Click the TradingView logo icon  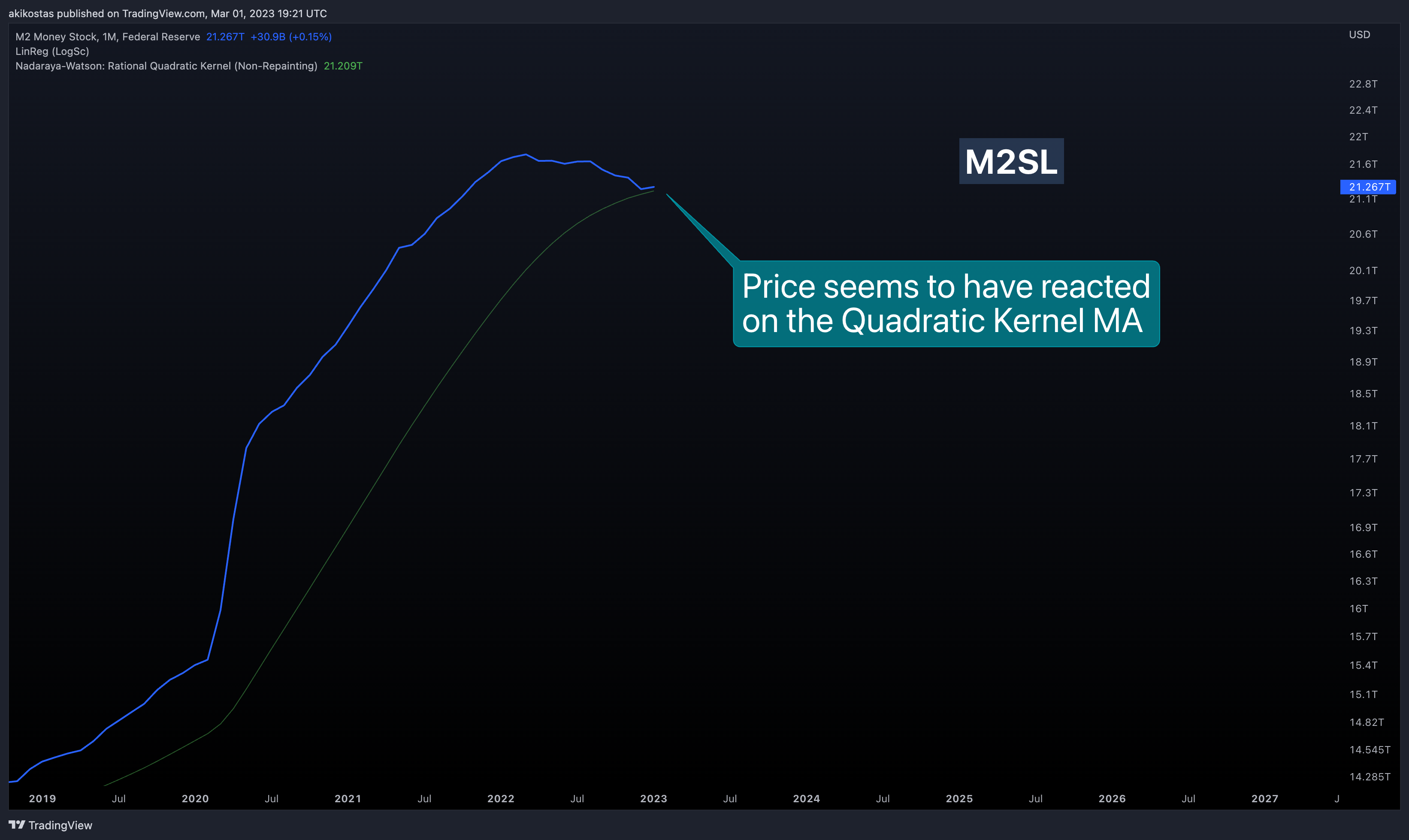tap(17, 825)
